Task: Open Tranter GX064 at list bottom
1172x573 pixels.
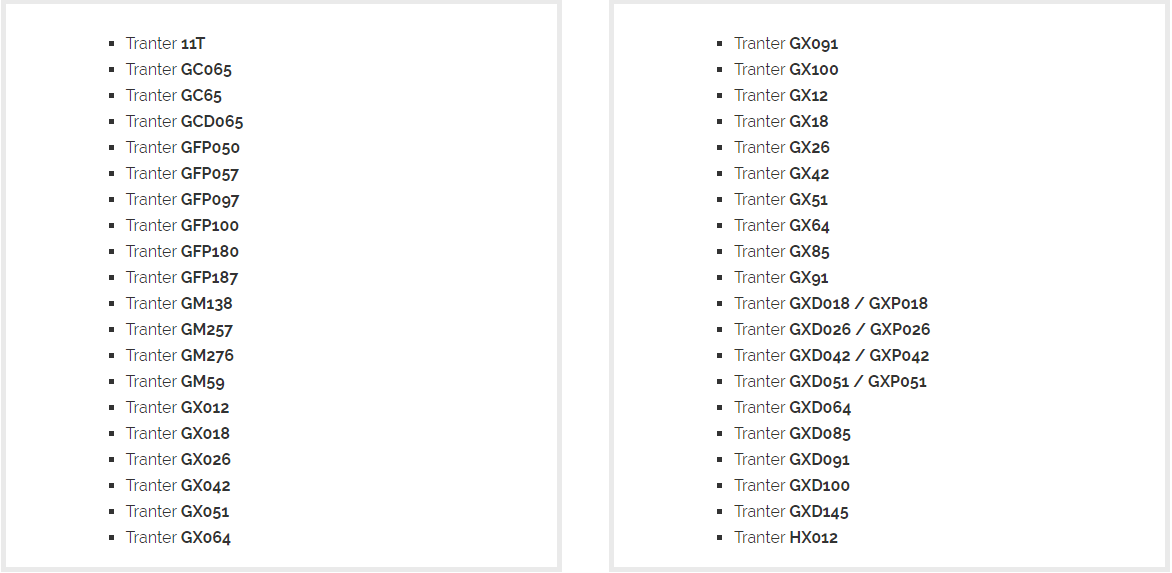Action: tap(178, 537)
